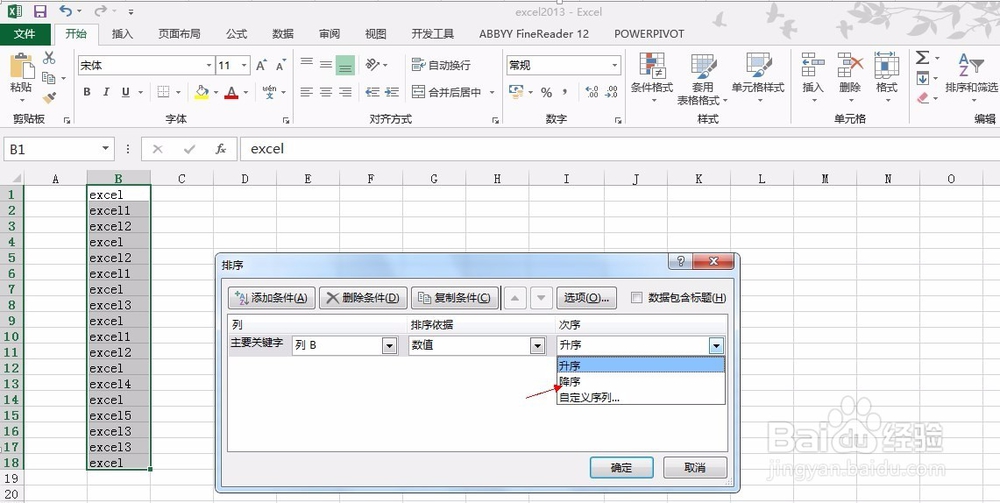Switch to the 插入 (Insert) tab
Screen dimensions: 1000x503
coord(122,34)
